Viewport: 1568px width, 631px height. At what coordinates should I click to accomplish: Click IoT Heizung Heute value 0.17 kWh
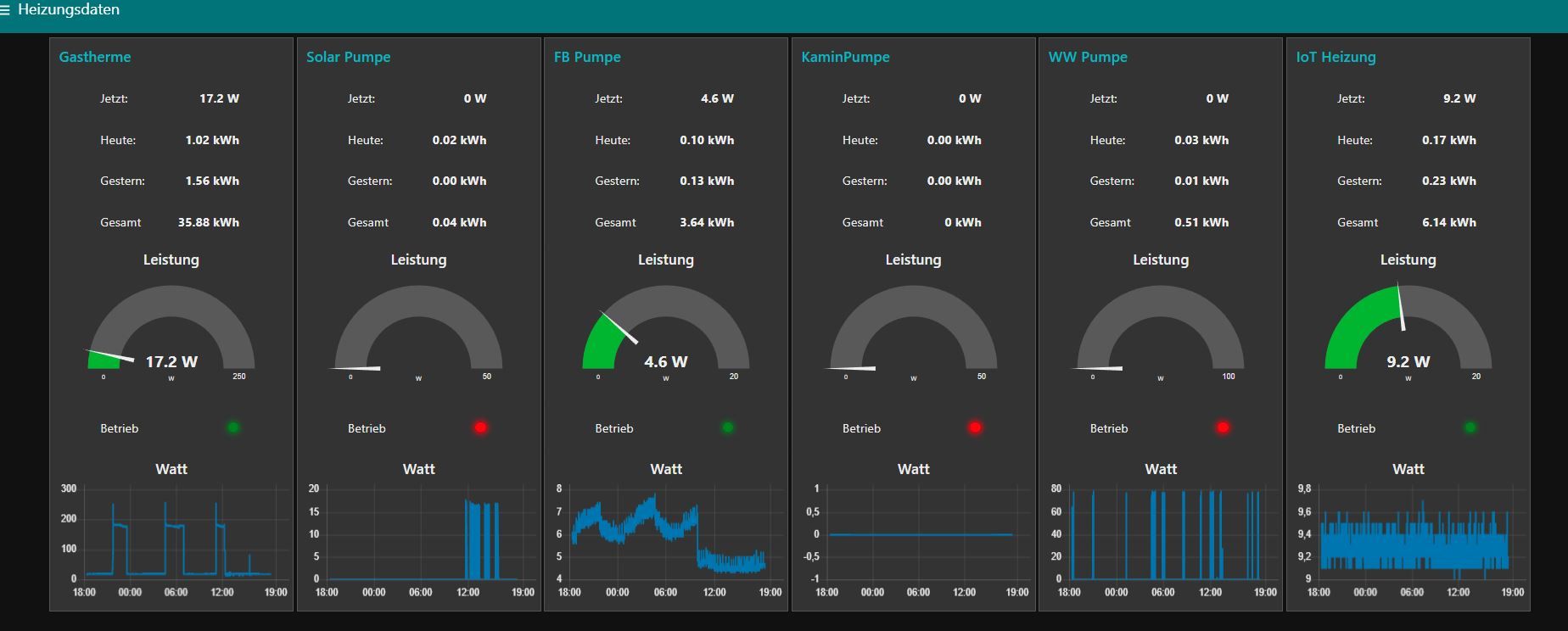pos(1449,140)
